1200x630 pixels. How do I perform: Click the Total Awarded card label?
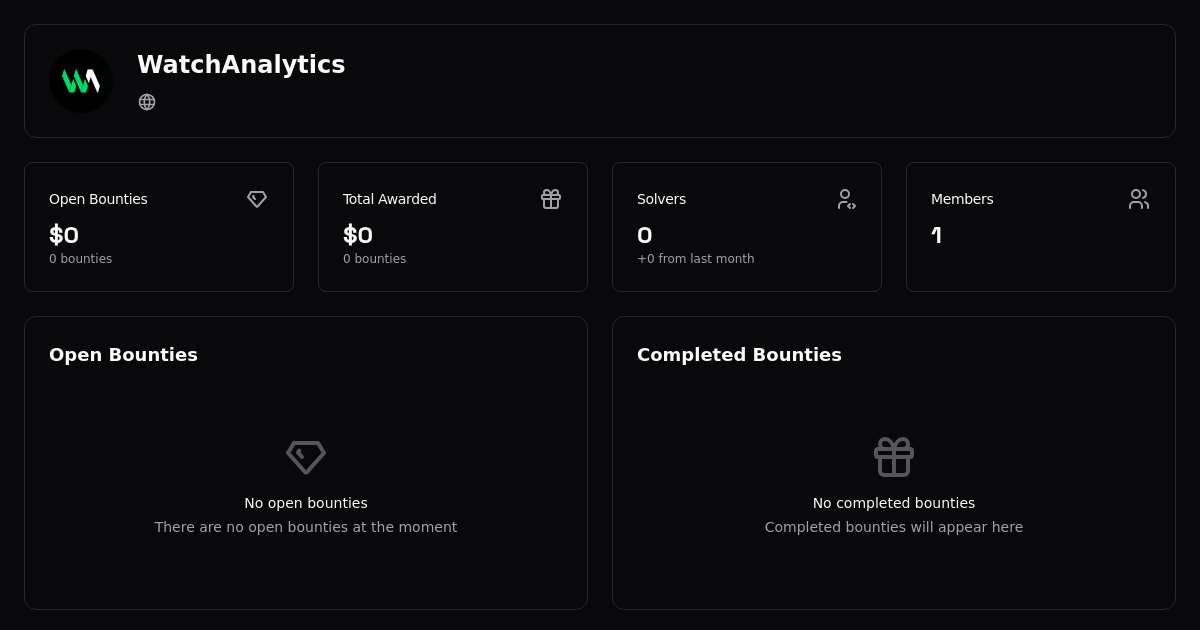(x=390, y=199)
